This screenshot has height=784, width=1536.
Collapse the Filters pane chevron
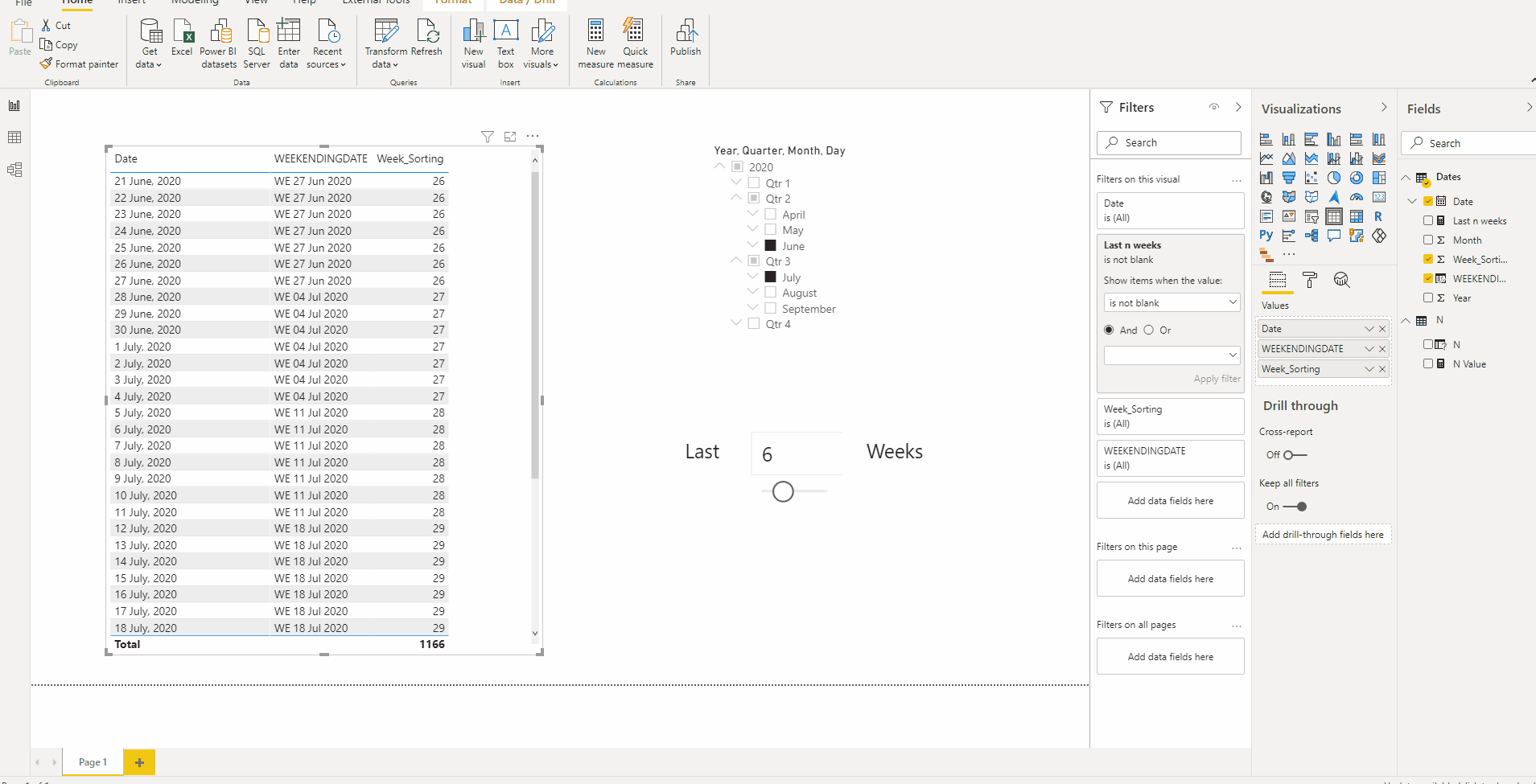(x=1238, y=107)
